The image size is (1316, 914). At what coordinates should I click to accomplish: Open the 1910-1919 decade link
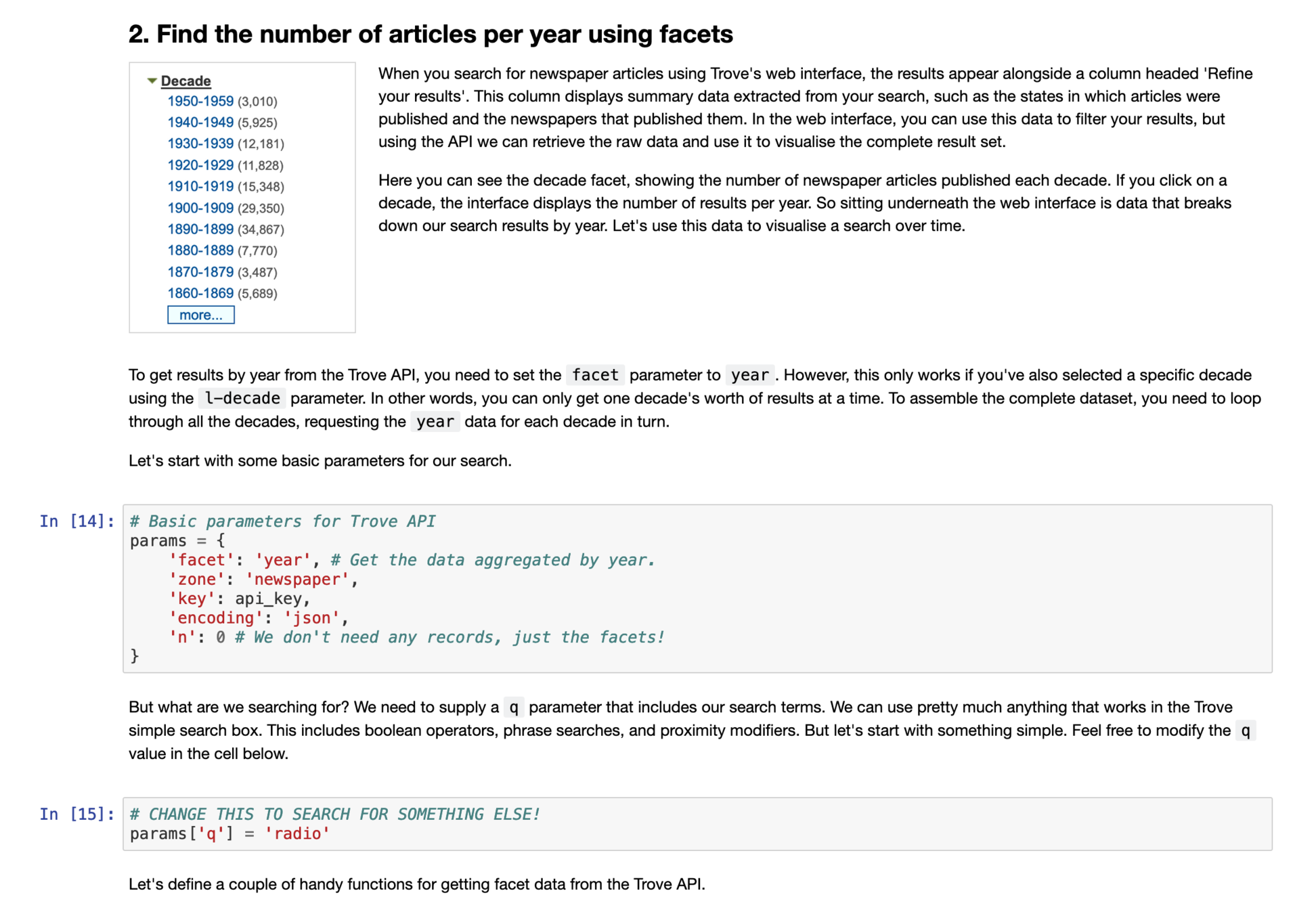(x=200, y=186)
